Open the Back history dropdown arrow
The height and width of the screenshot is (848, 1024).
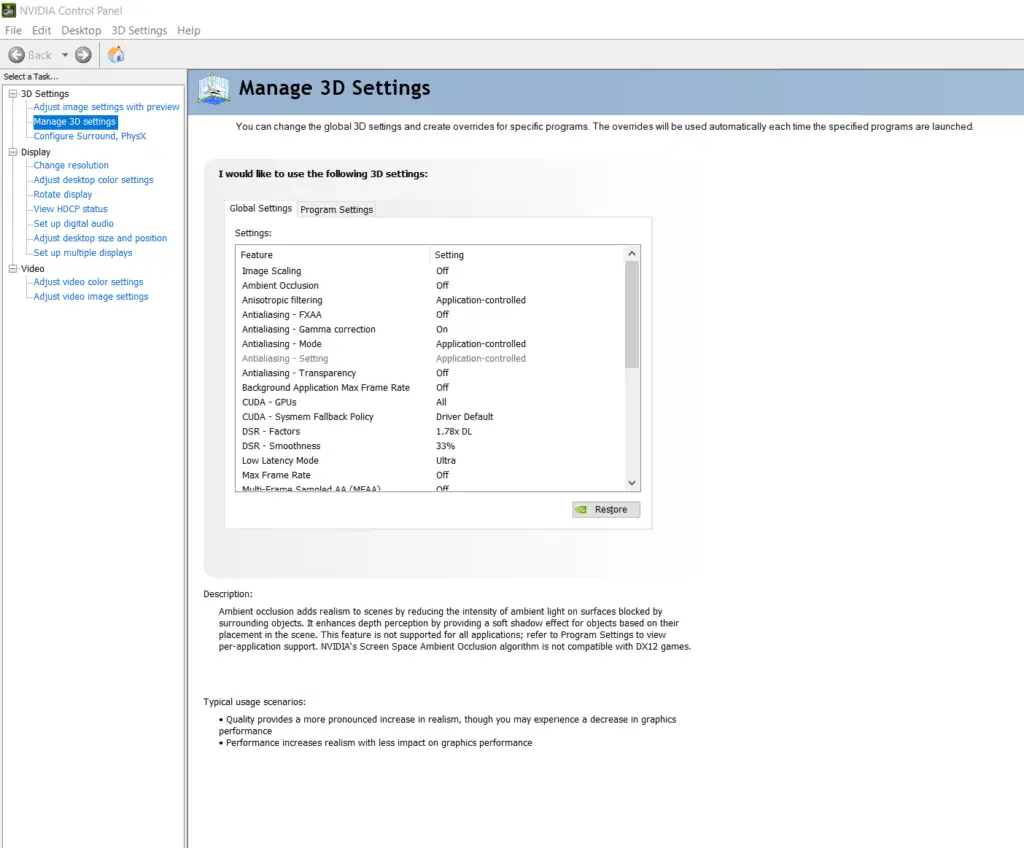(x=65, y=55)
